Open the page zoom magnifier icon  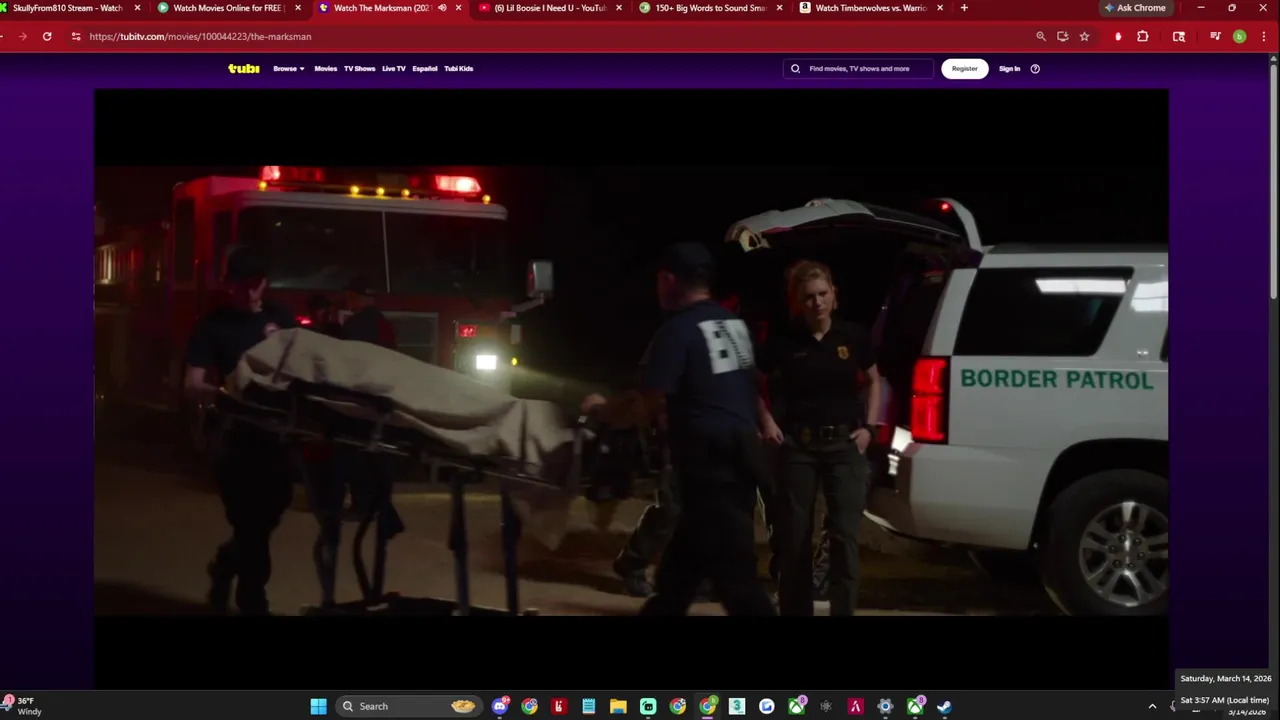(1041, 36)
